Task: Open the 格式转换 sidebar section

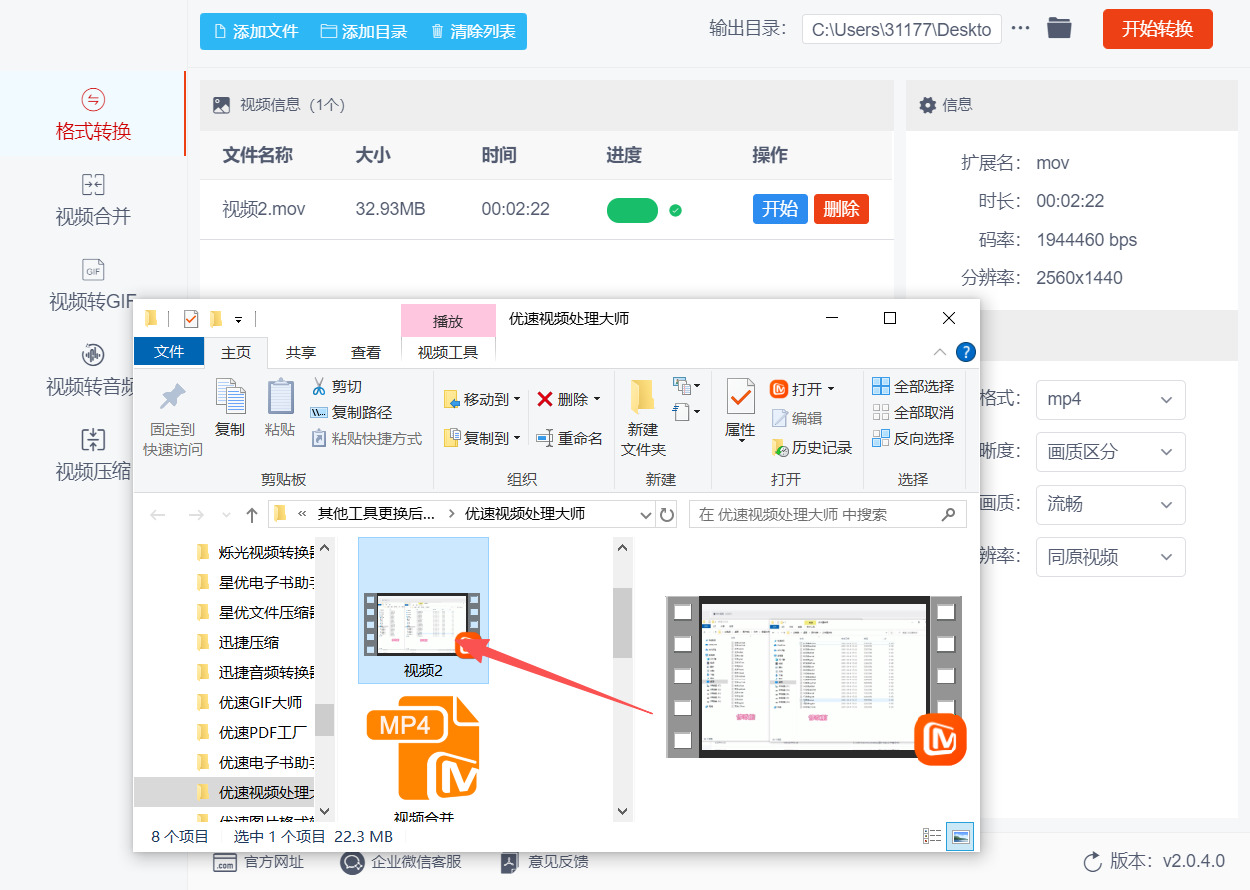Action: coord(93,114)
